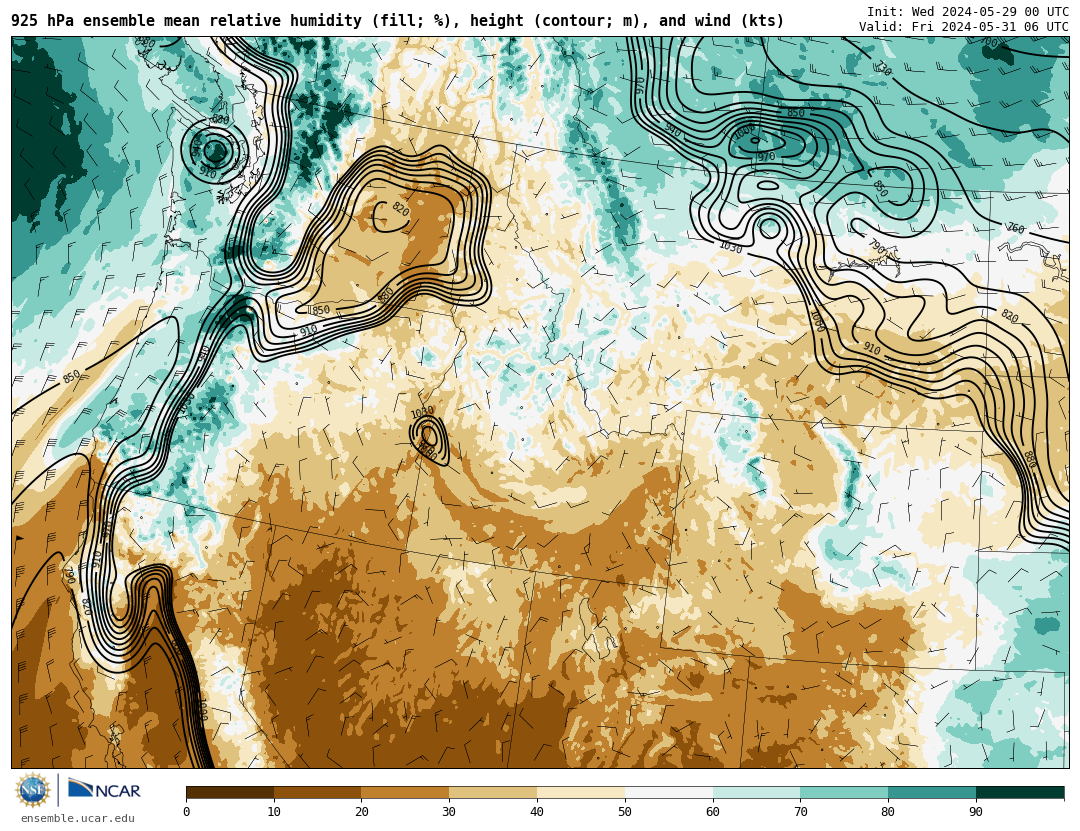This screenshot has height=831, width=1080.
Task: Click the NCAR logo
Action: (x=104, y=790)
